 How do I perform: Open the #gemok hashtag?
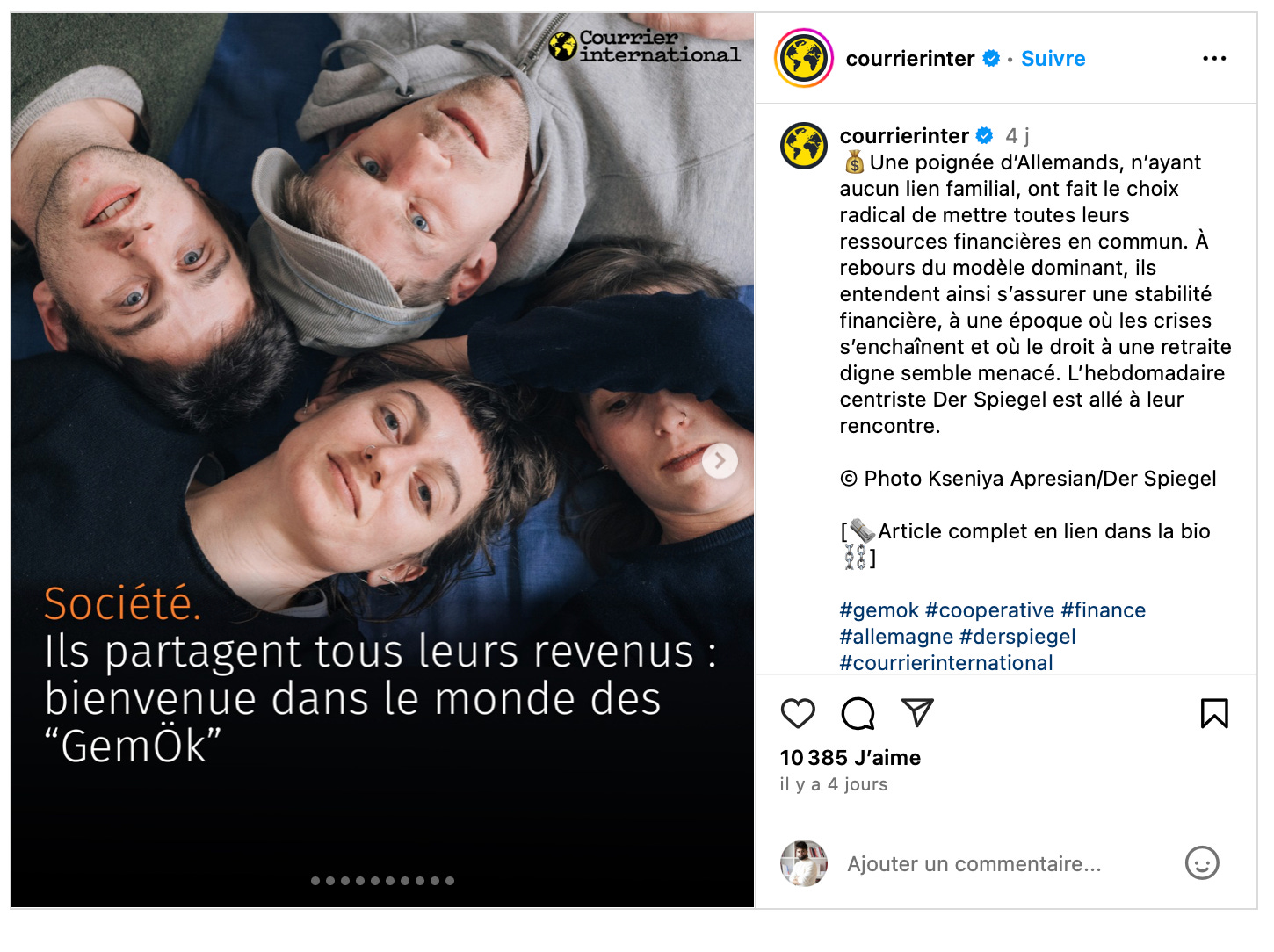pyautogui.click(x=879, y=610)
